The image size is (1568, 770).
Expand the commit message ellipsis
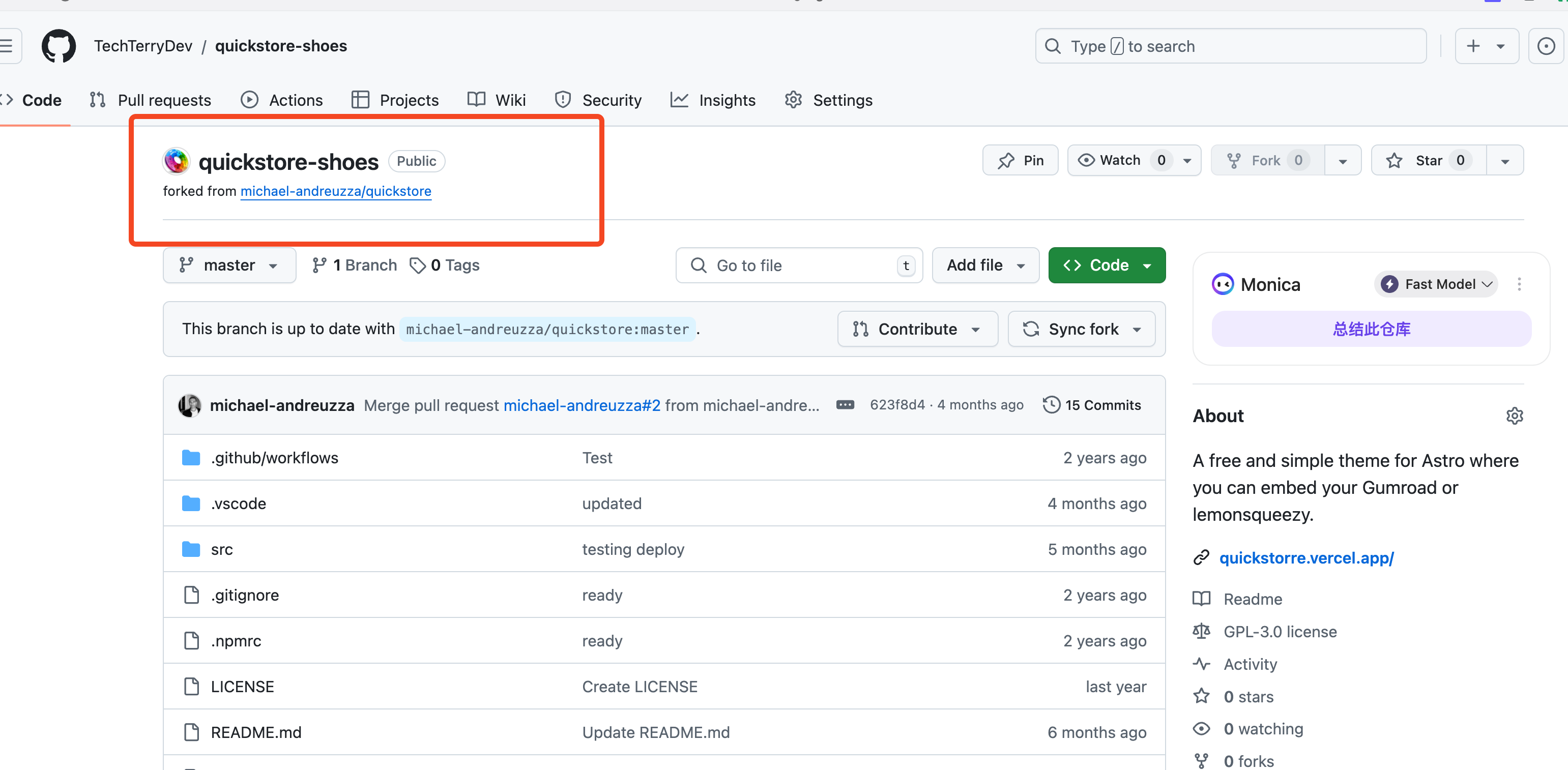845,405
